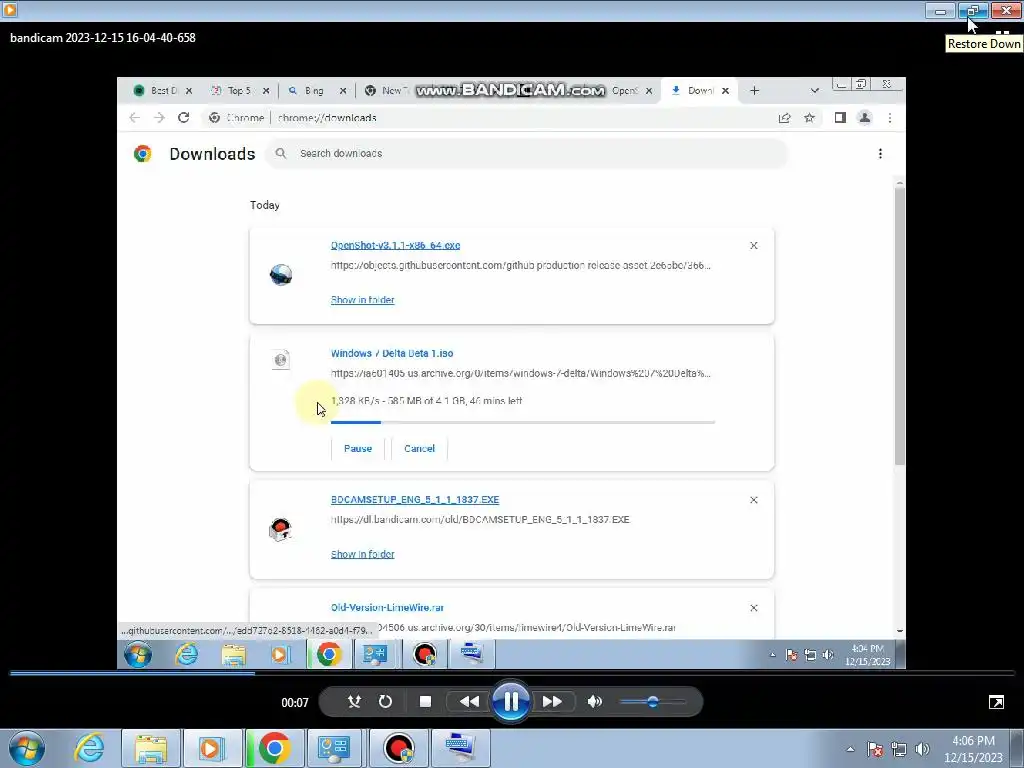Open Chrome's three-dot menu beside the profile icon

tap(889, 118)
